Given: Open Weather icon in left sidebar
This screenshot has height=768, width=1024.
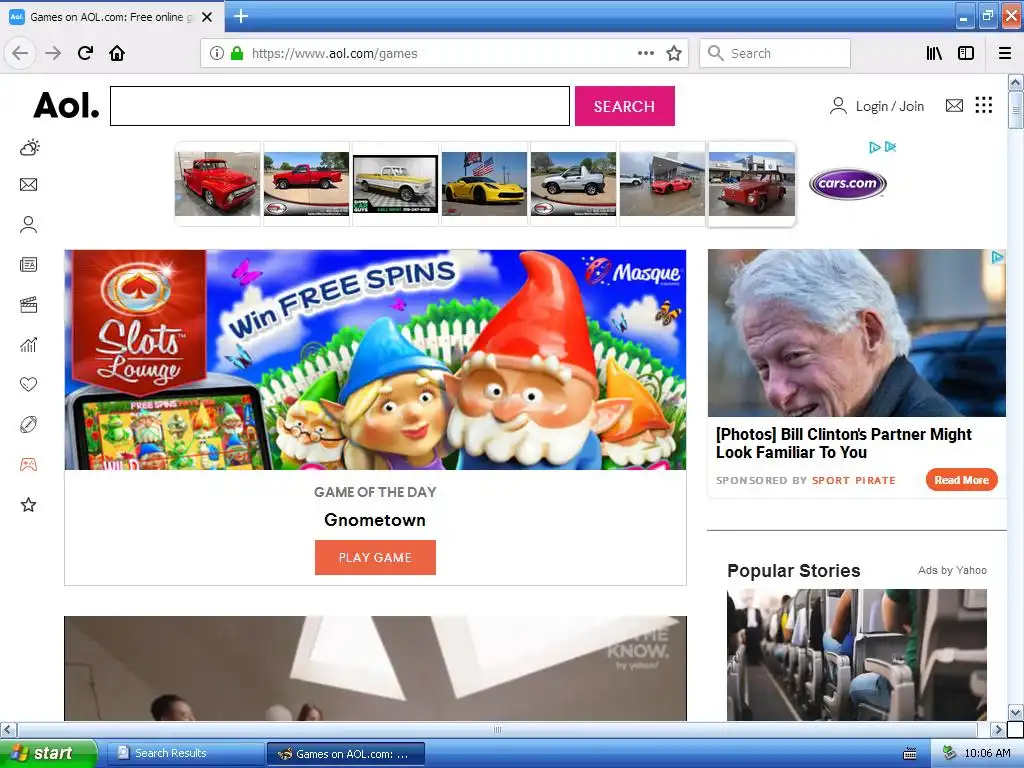Looking at the screenshot, I should (x=29, y=148).
